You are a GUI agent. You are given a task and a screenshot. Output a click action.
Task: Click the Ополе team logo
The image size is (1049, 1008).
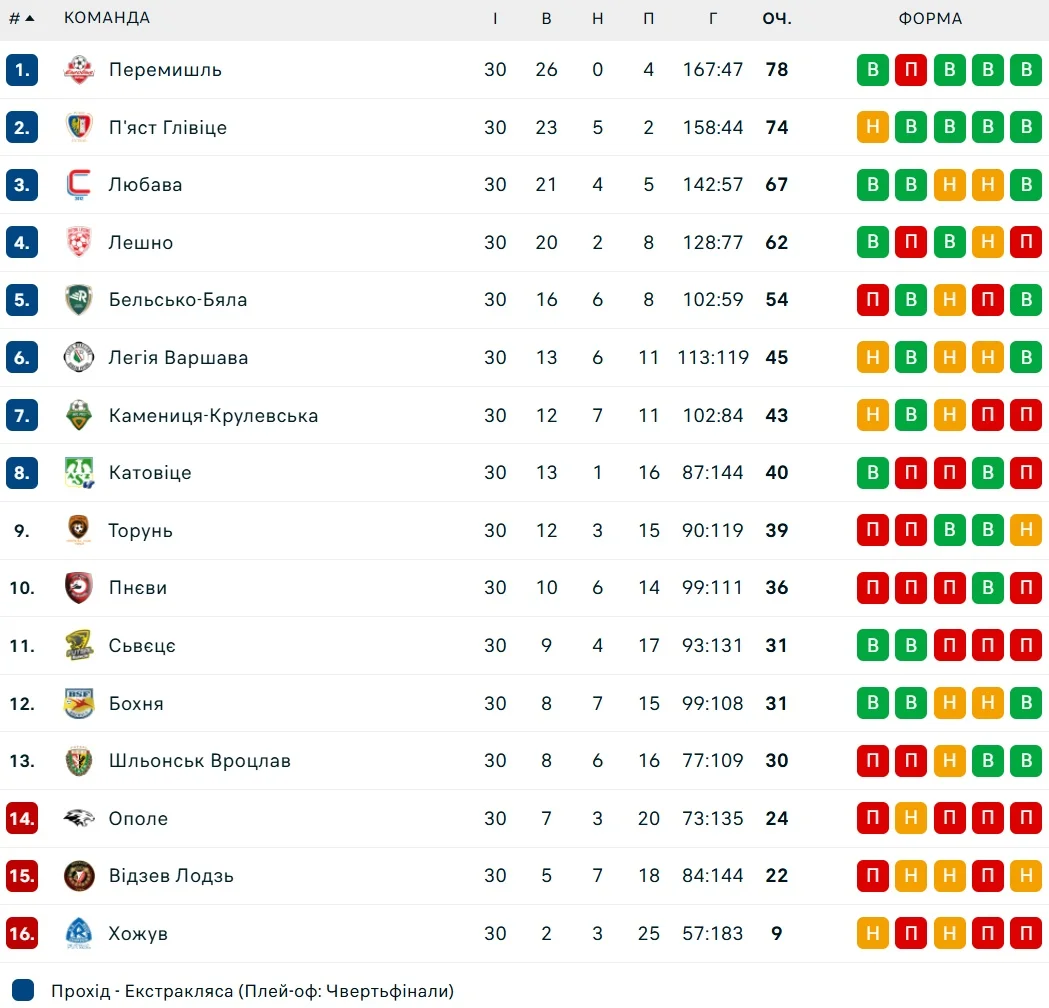pos(78,819)
